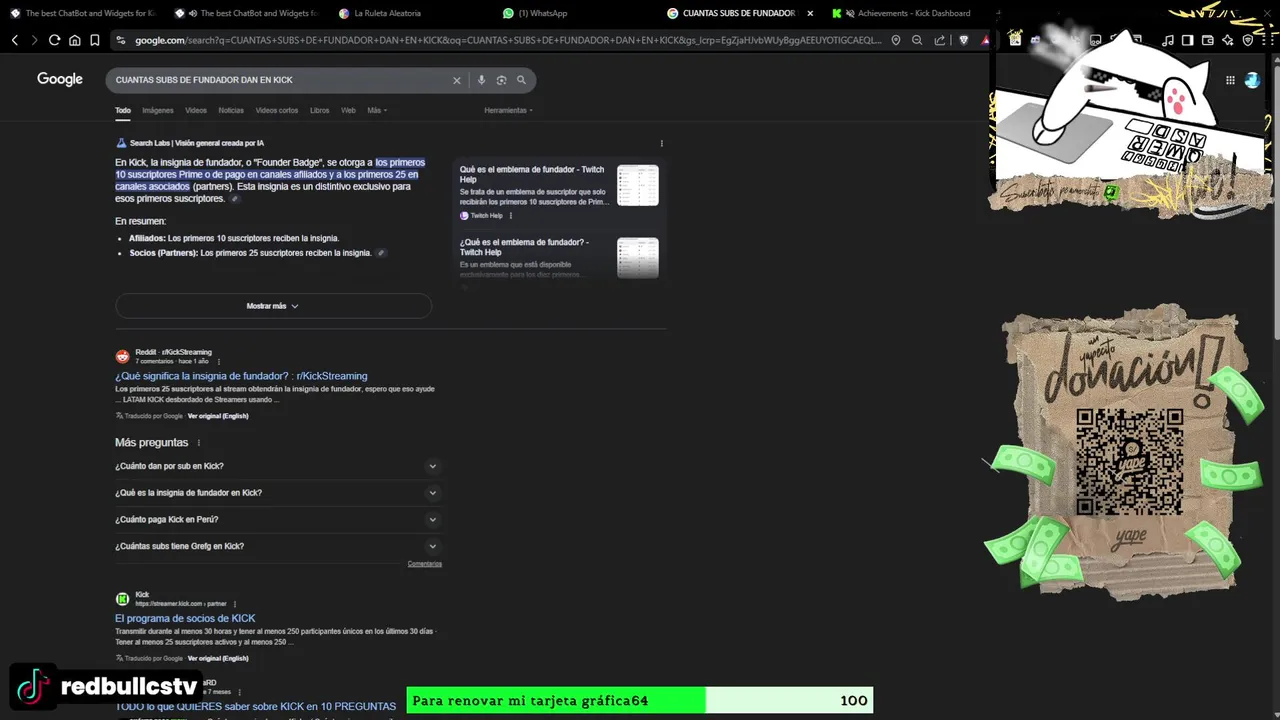Select the Todo results tab
This screenshot has width=1280, height=720.
click(x=123, y=110)
